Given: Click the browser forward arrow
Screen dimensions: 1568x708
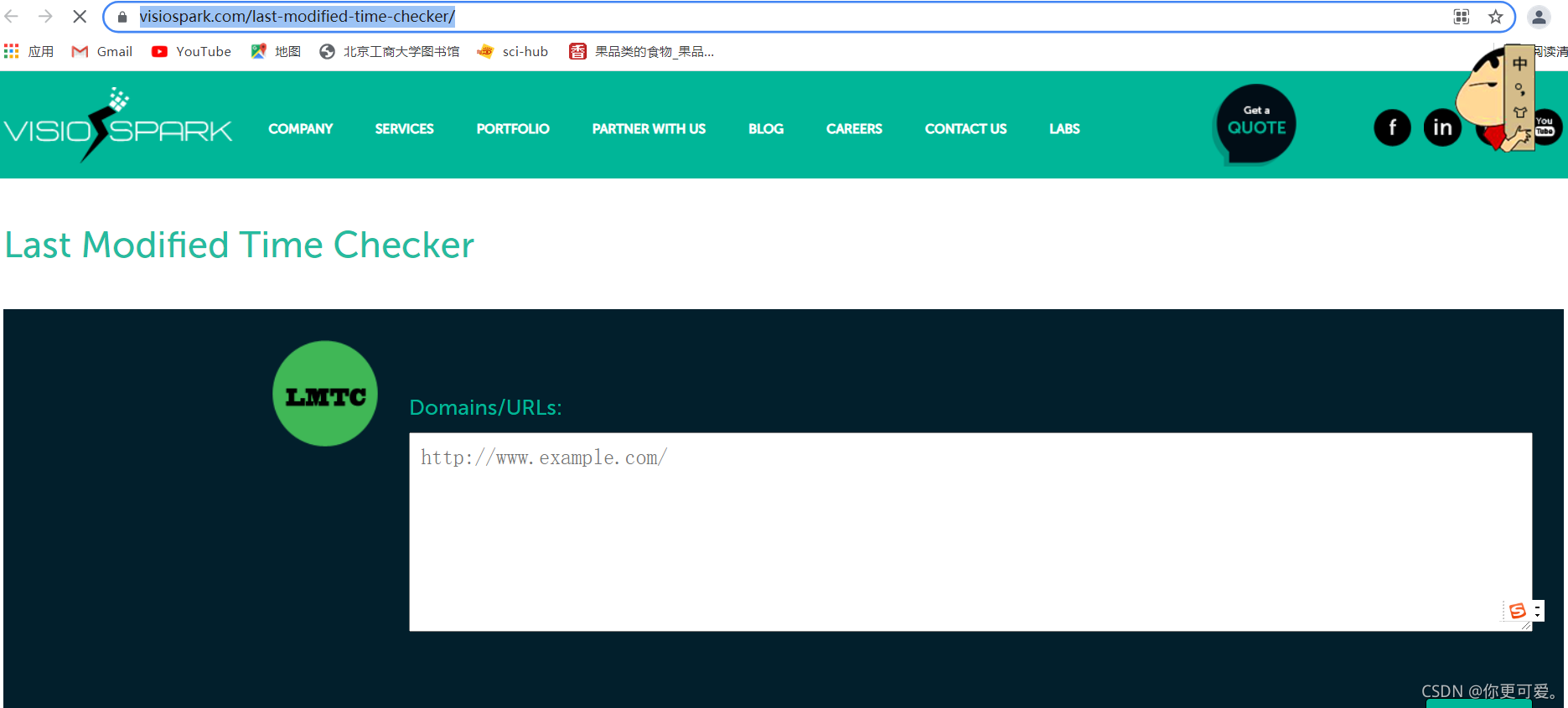Looking at the screenshot, I should [45, 16].
